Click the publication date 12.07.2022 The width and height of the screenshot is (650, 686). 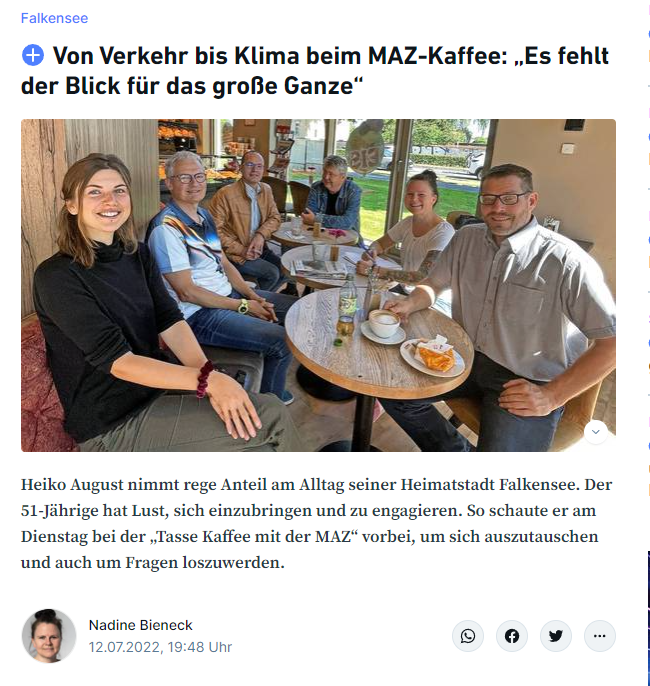160,647
